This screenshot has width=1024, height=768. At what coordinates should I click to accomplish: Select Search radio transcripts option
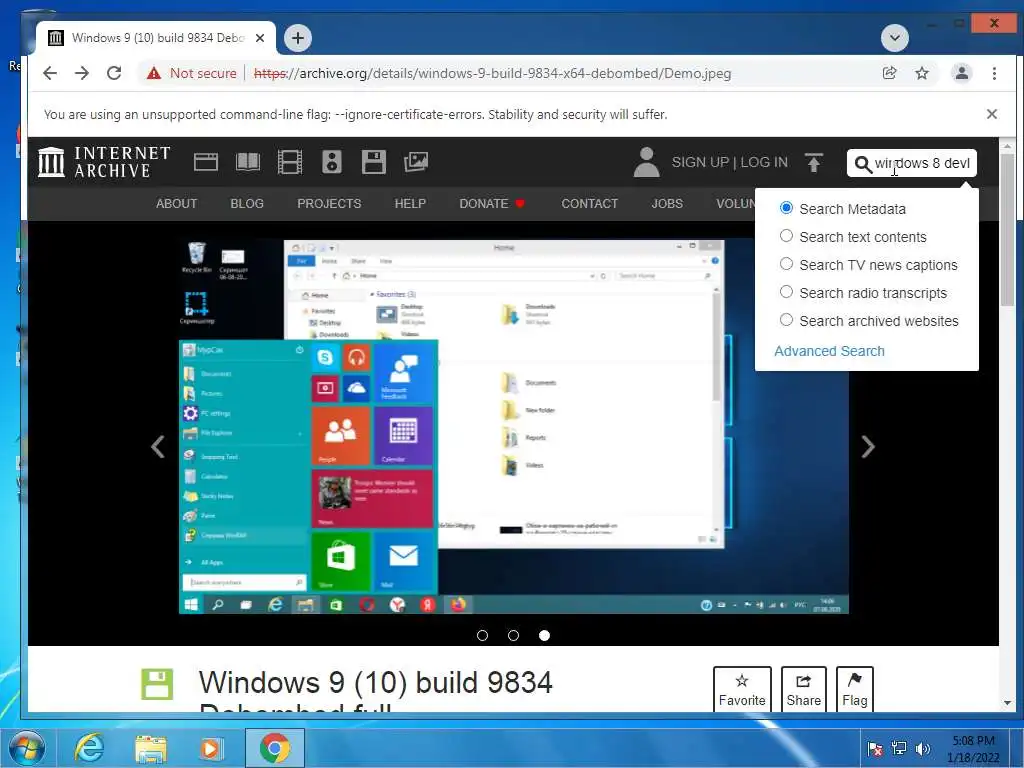click(x=786, y=292)
